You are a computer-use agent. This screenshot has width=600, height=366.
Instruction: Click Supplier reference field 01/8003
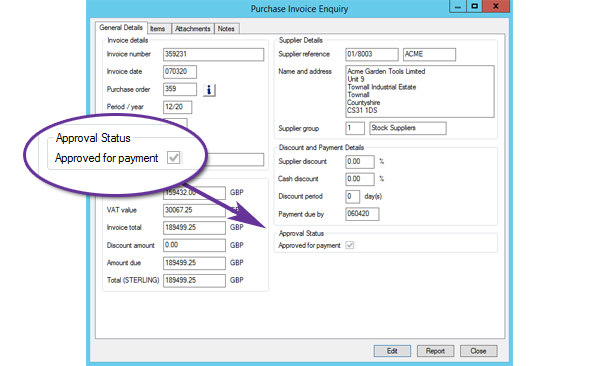[372, 54]
